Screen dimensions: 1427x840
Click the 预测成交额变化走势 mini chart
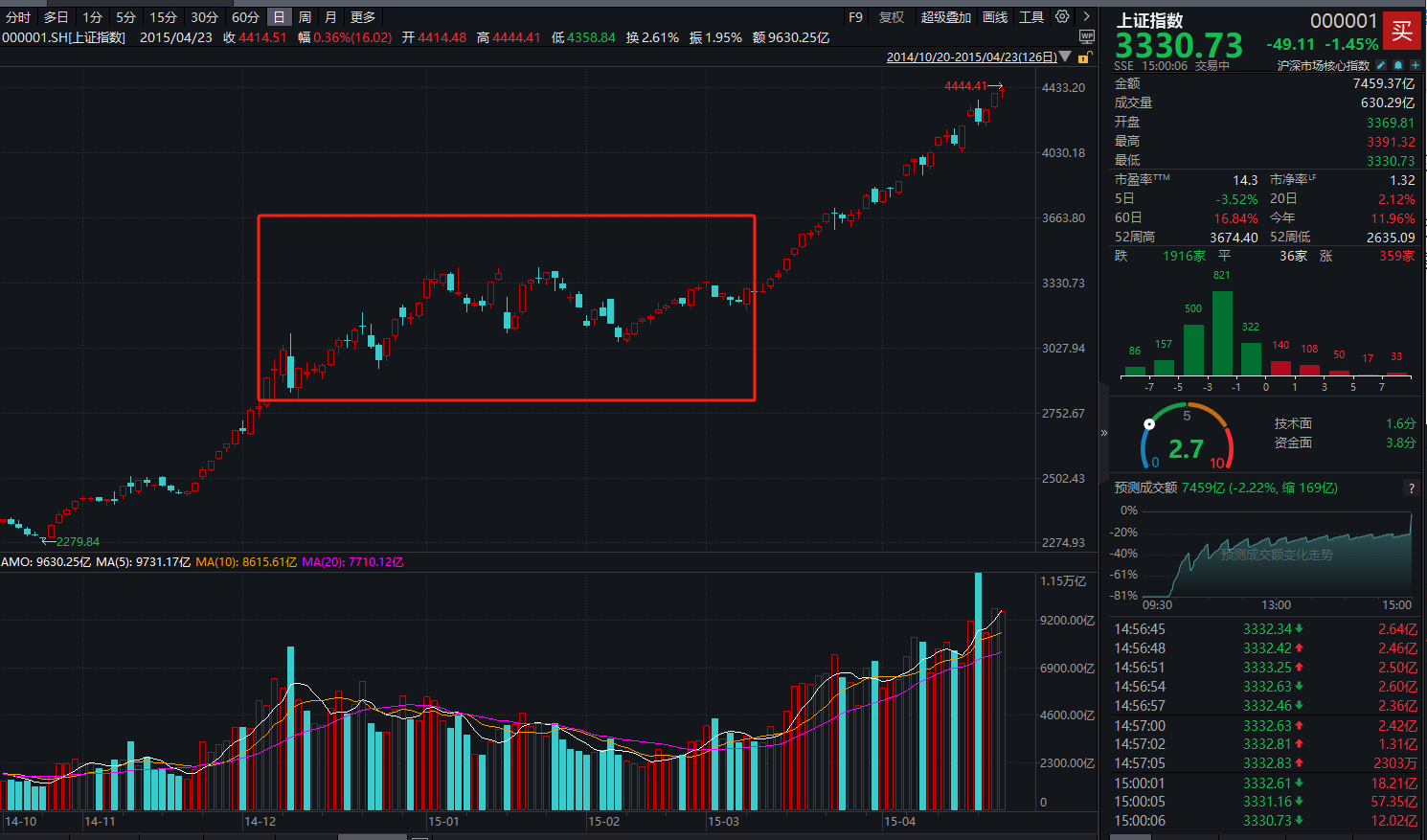click(1277, 554)
